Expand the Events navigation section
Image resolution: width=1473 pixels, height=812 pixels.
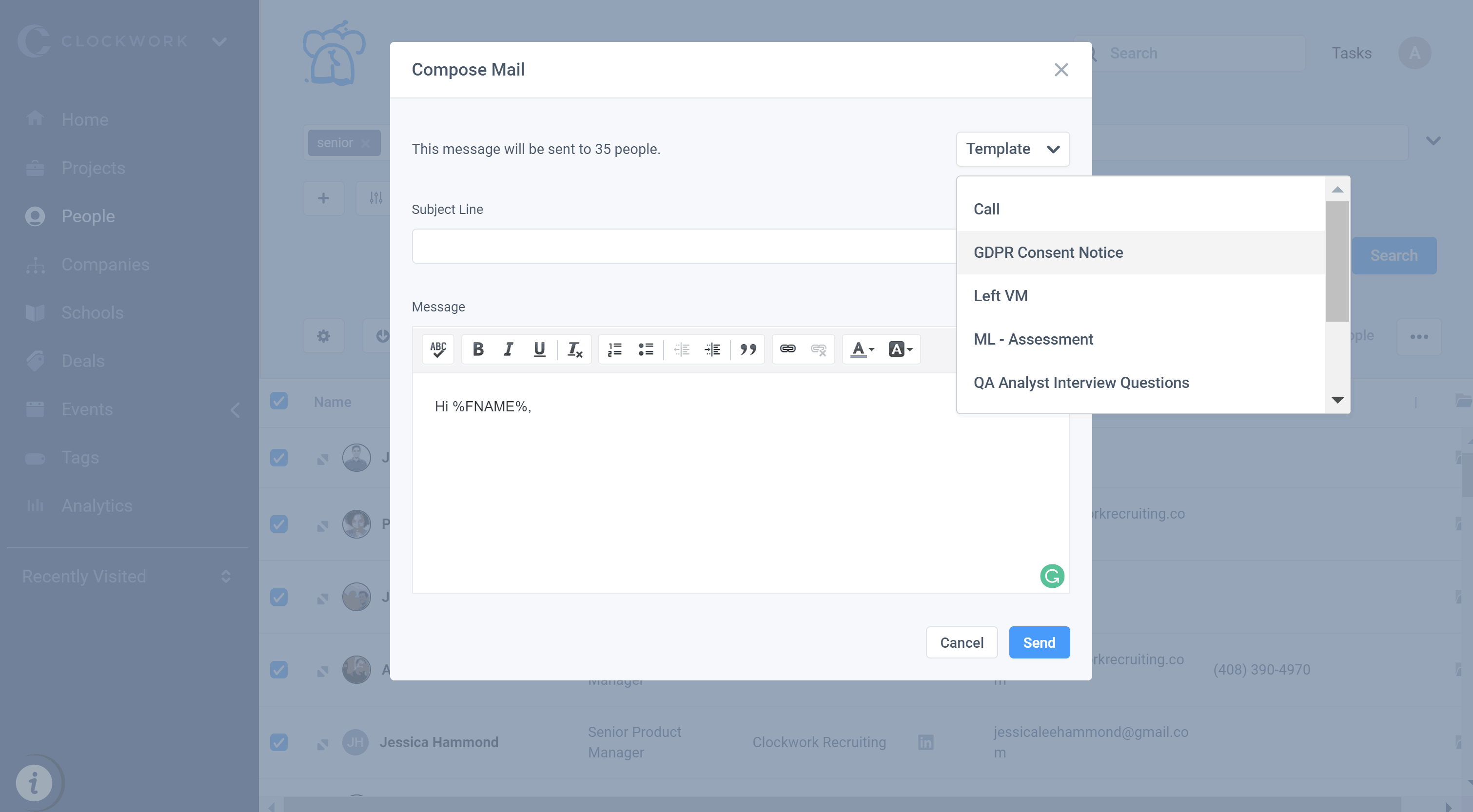[x=234, y=409]
